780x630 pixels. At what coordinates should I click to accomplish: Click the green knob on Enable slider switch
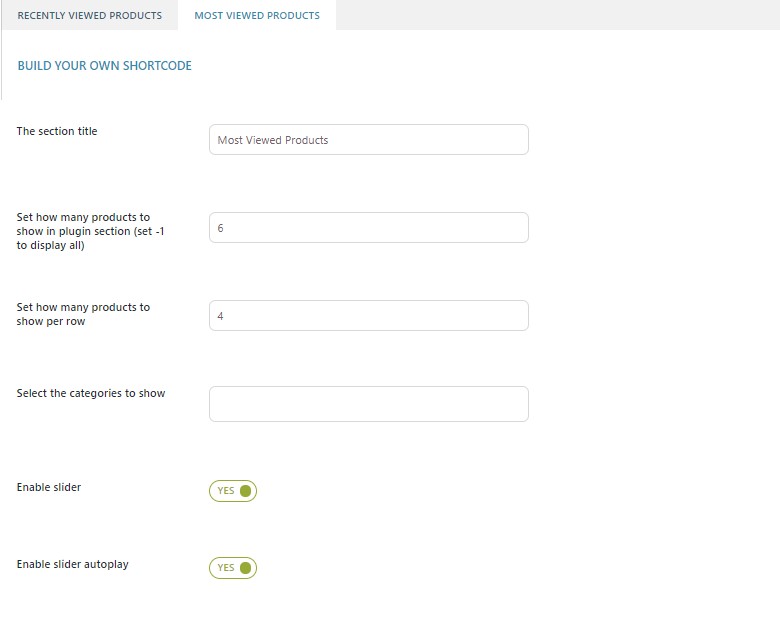coord(246,491)
